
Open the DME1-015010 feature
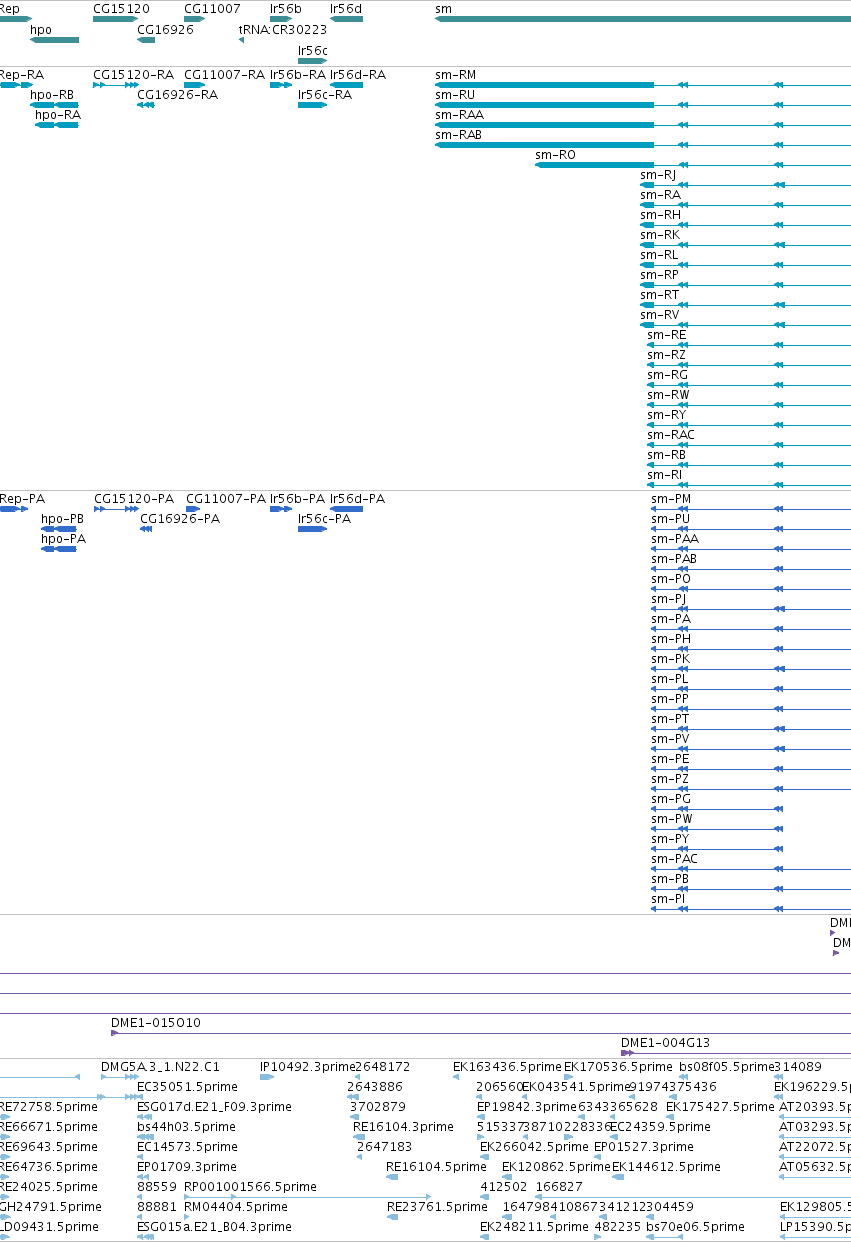tap(481, 1033)
